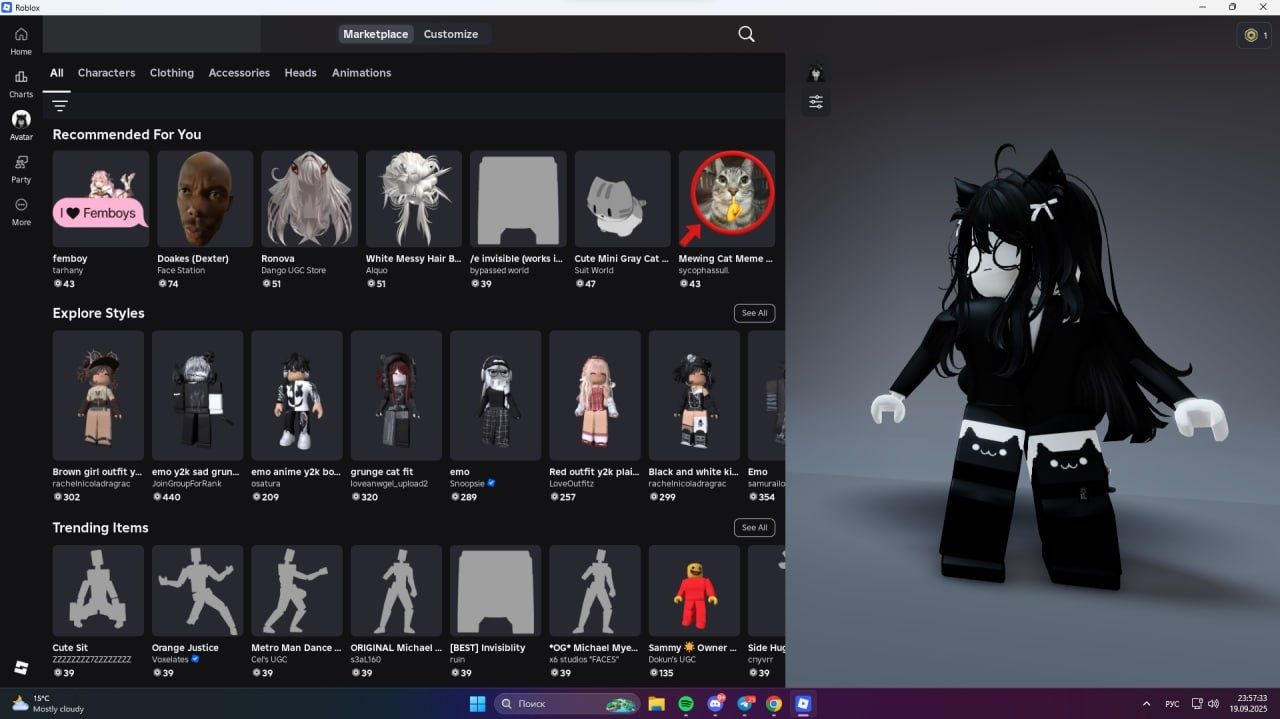The image size is (1280, 719).
Task: Open the ORIGINAL Michael animation item
Action: tap(396, 590)
